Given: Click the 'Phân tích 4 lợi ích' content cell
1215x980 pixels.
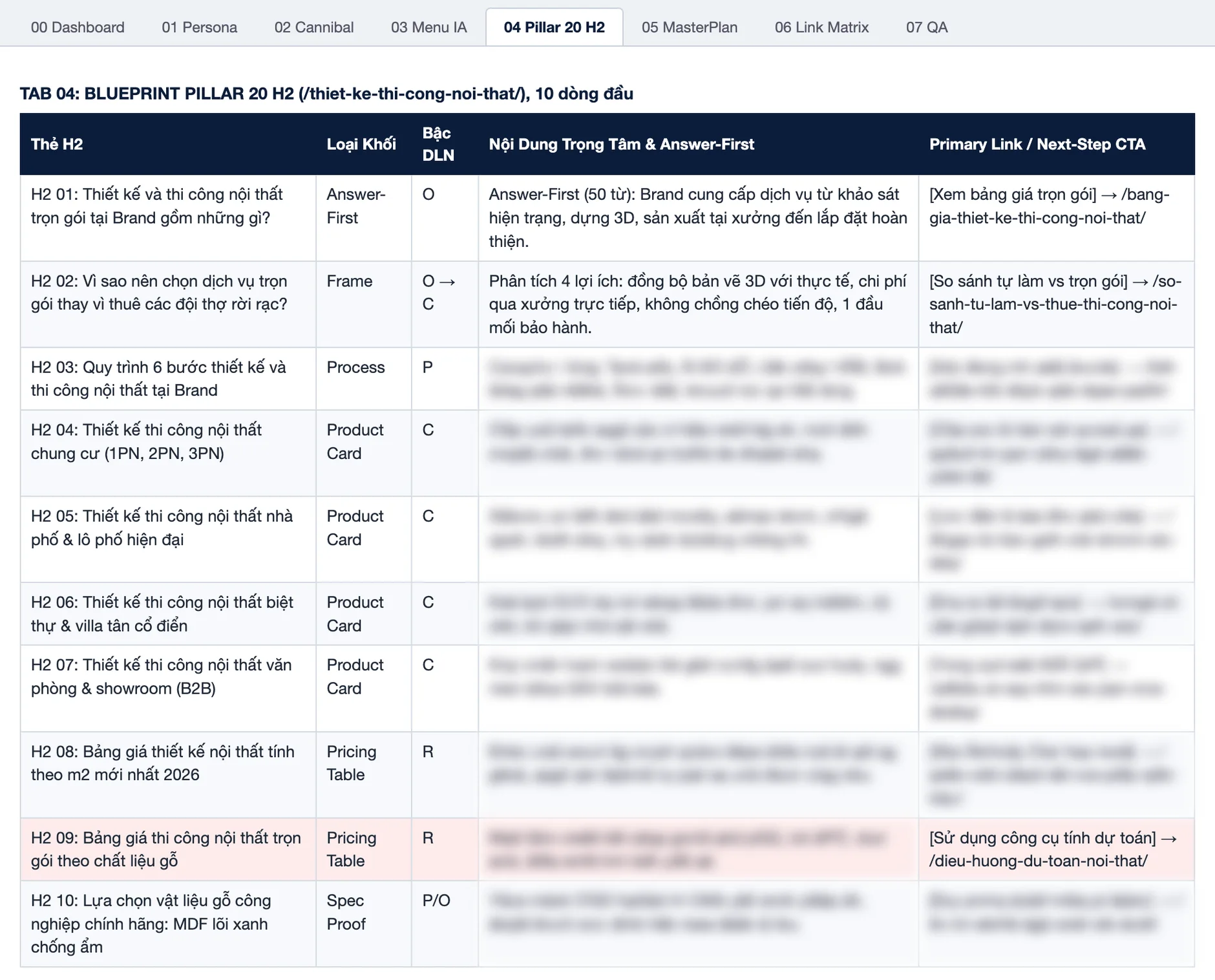Looking at the screenshot, I should (x=698, y=304).
